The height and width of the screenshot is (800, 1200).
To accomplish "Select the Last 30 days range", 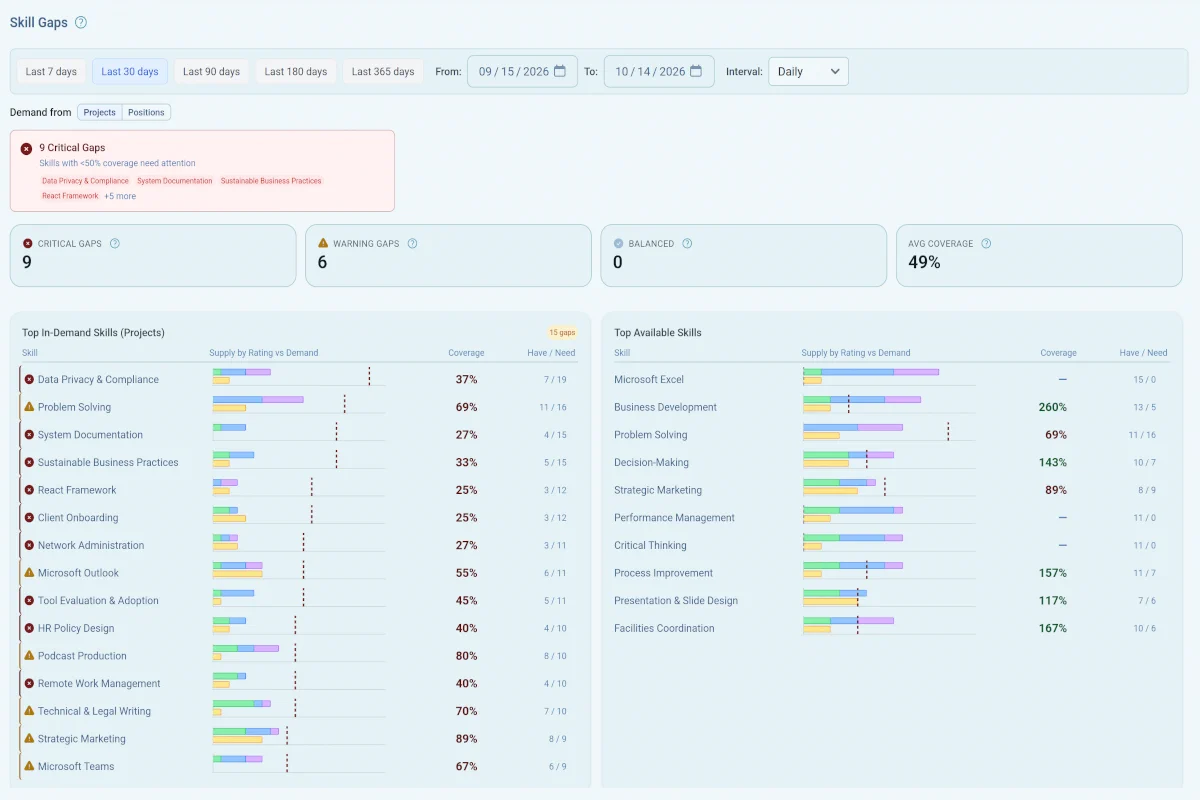I will click(x=130, y=71).
